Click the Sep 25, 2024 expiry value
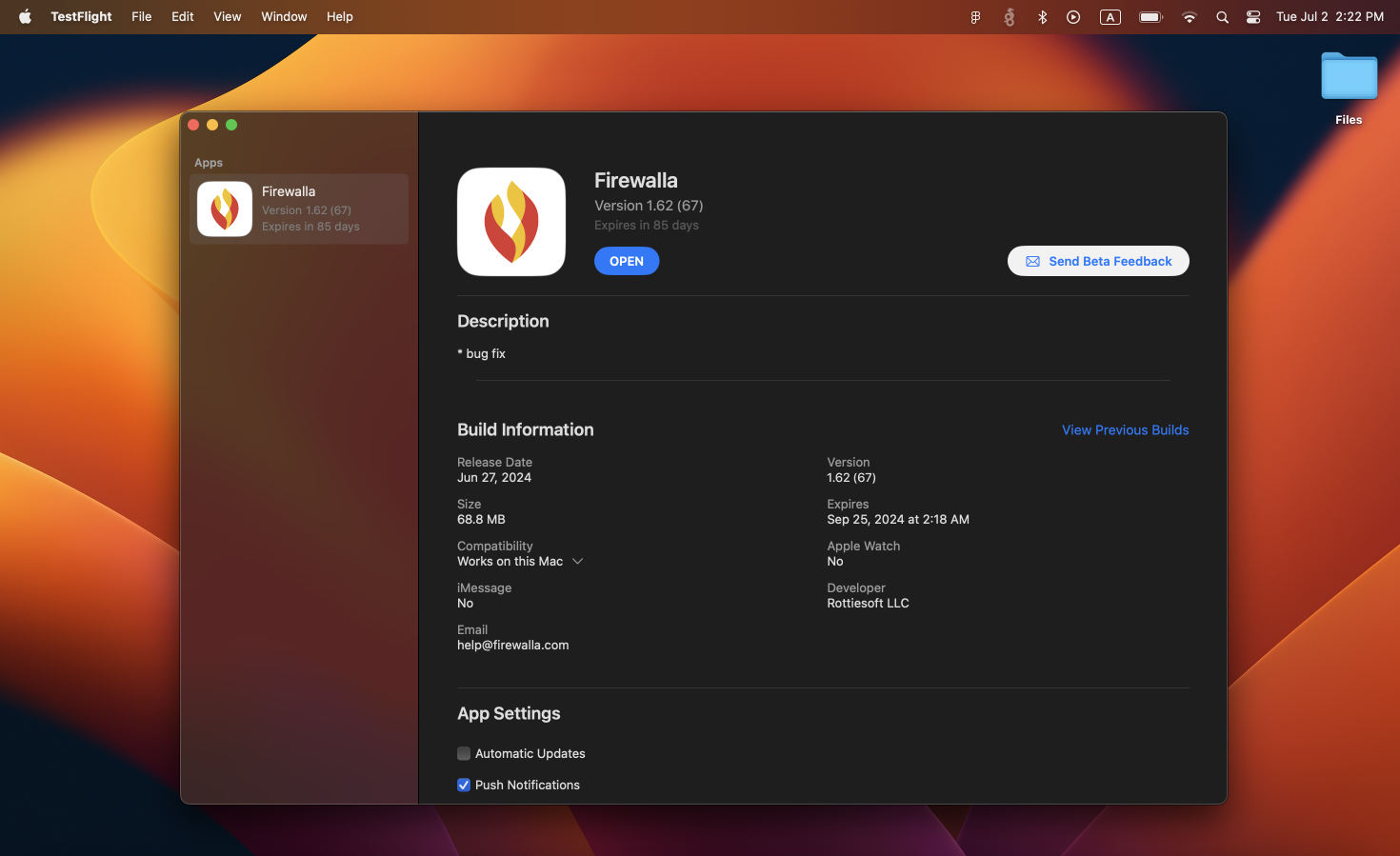The image size is (1400, 856). coord(898,520)
